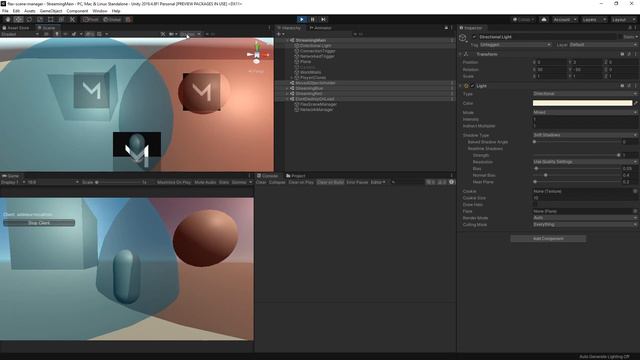
Task: Toggle Error Pause in Console
Action: (x=357, y=182)
